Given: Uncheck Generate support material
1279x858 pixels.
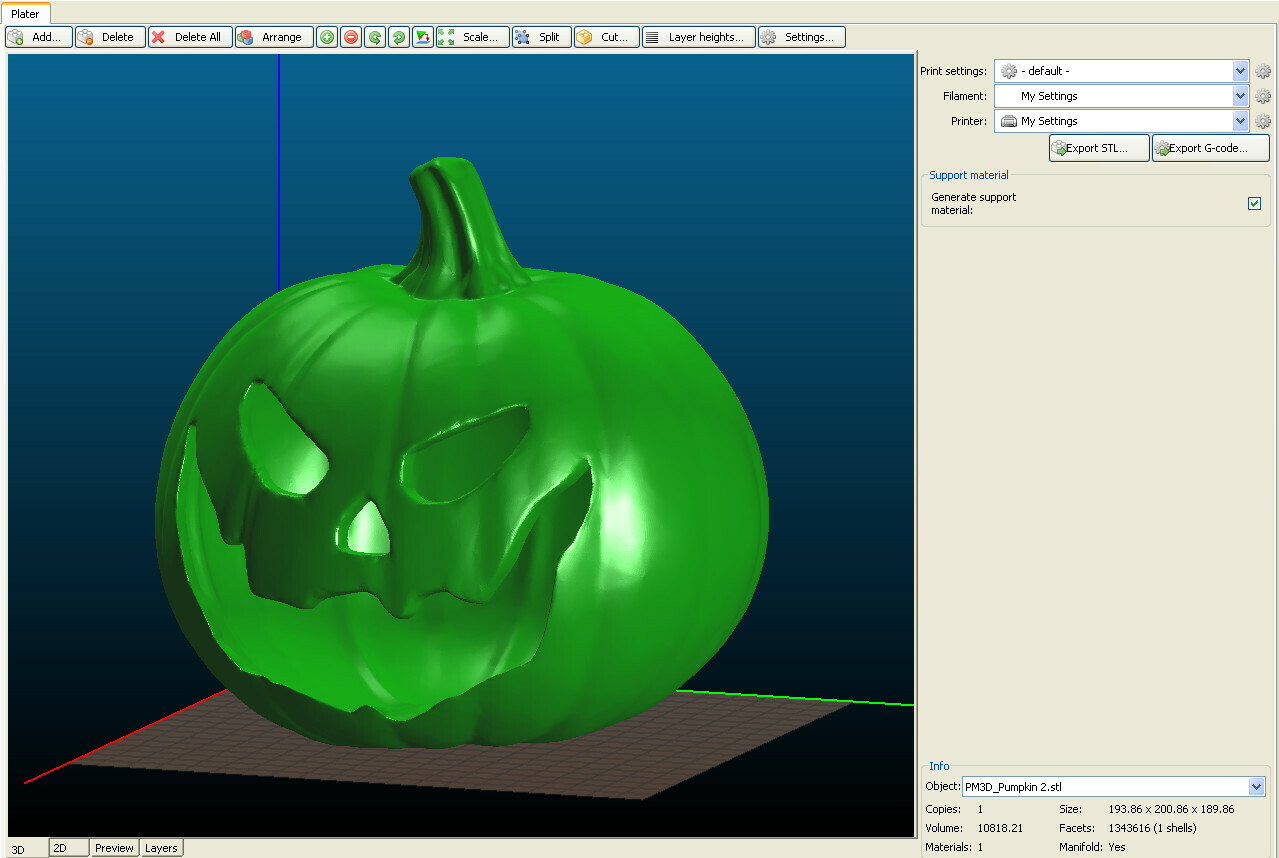Looking at the screenshot, I should tap(1254, 204).
